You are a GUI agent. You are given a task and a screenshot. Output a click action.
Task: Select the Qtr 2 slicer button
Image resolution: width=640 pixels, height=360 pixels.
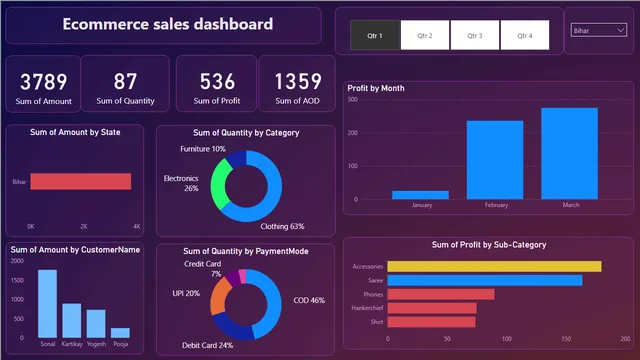[x=425, y=35]
